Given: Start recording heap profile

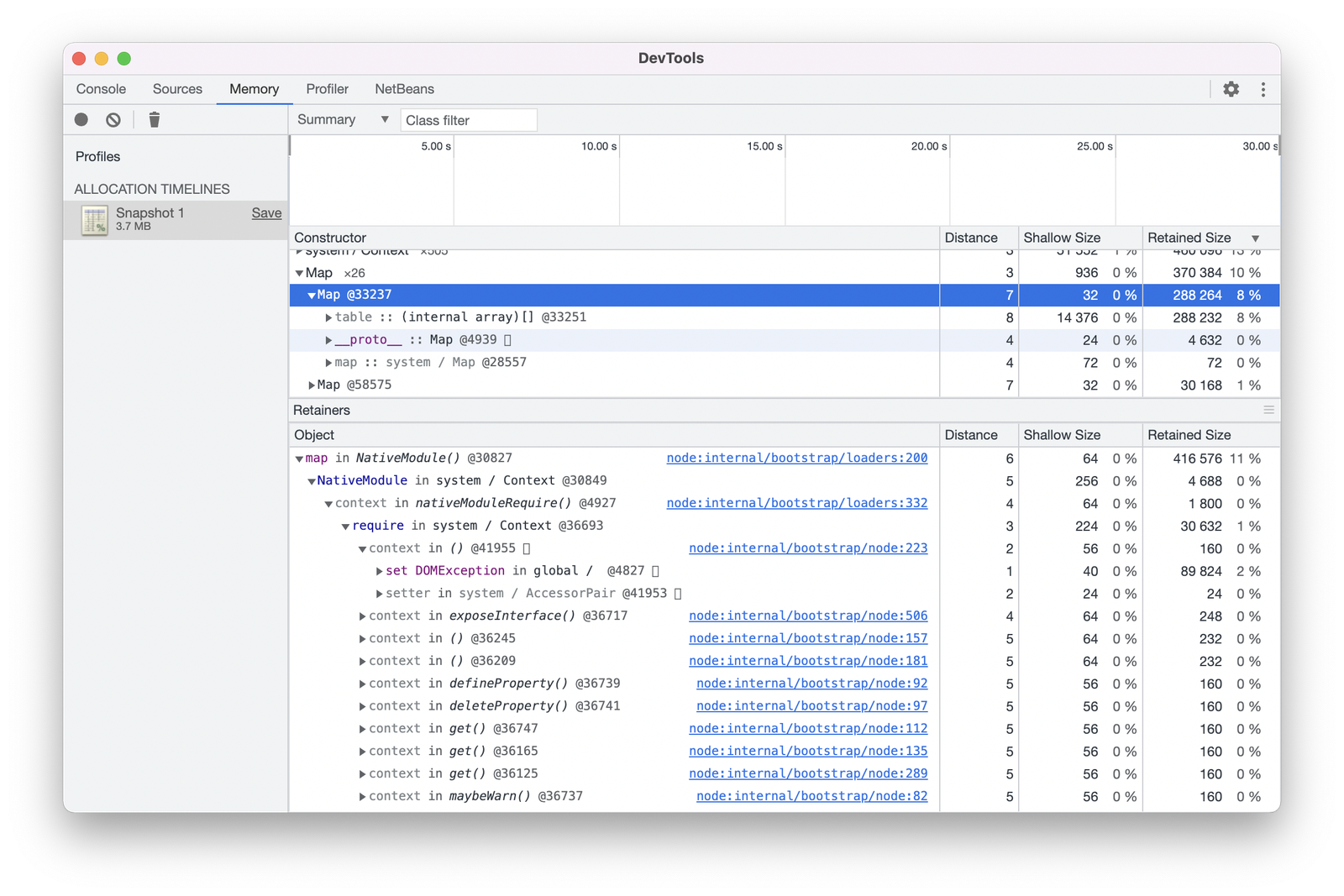Looking at the screenshot, I should [81, 120].
